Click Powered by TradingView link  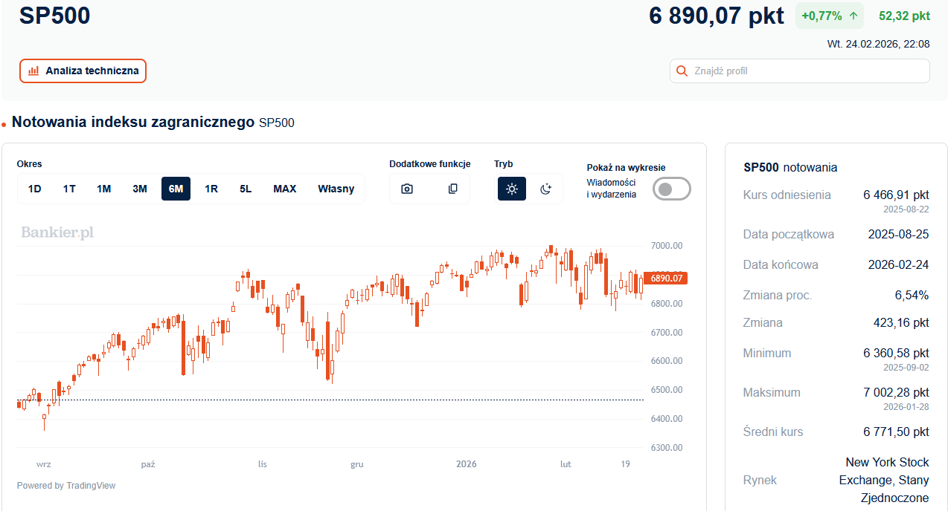click(66, 486)
